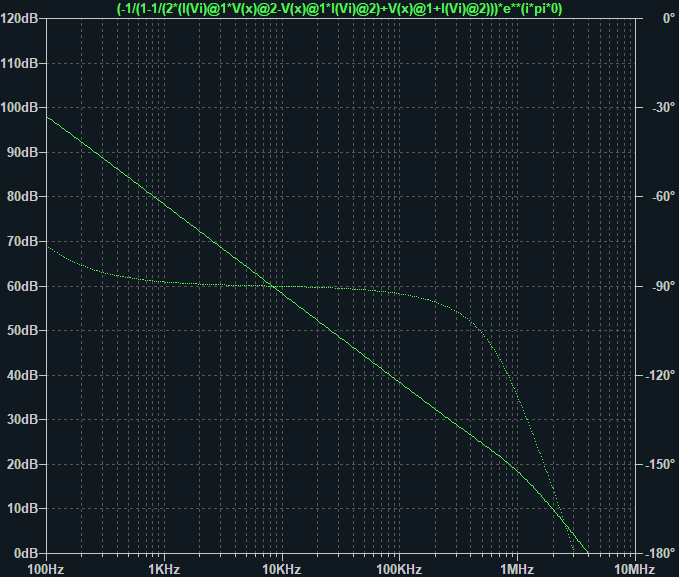Click the -90° phase axis label
The height and width of the screenshot is (577, 679).
pos(663,286)
